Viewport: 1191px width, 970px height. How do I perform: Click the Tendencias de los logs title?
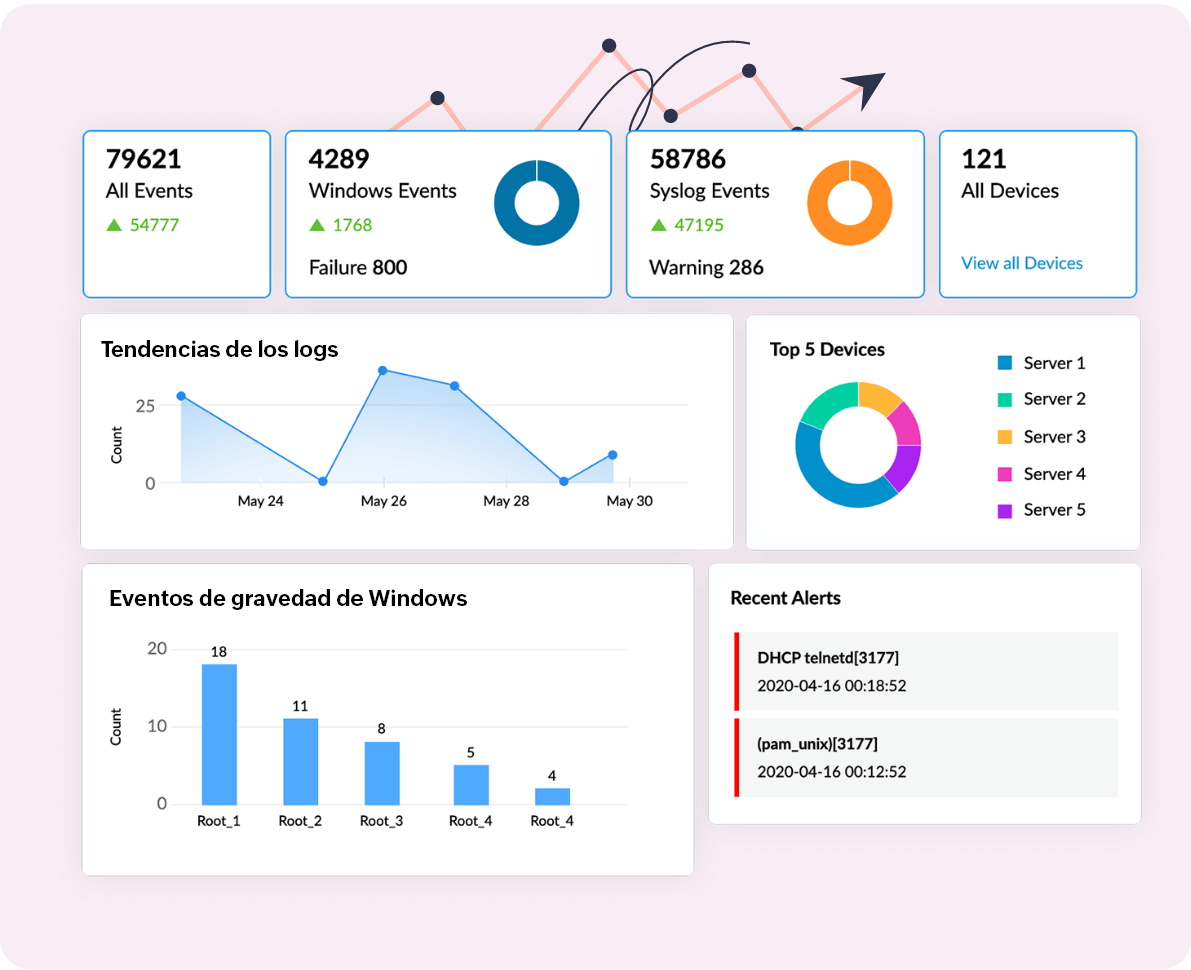click(x=220, y=349)
